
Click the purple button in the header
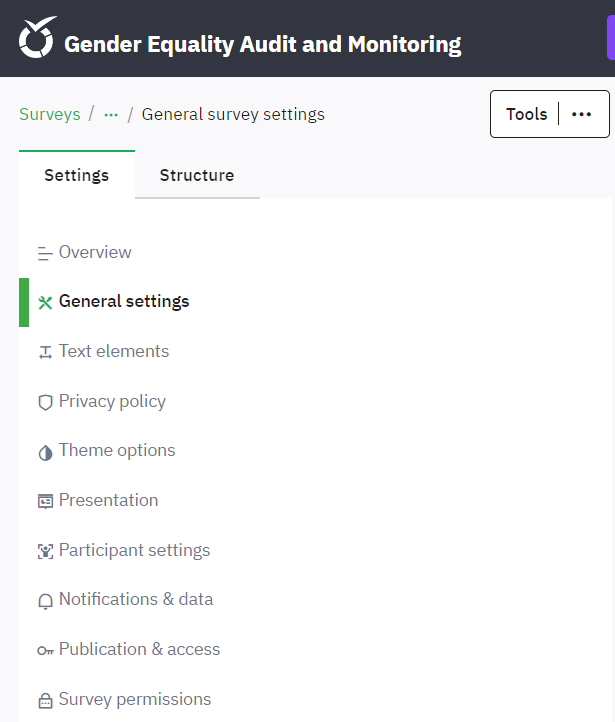click(x=610, y=39)
